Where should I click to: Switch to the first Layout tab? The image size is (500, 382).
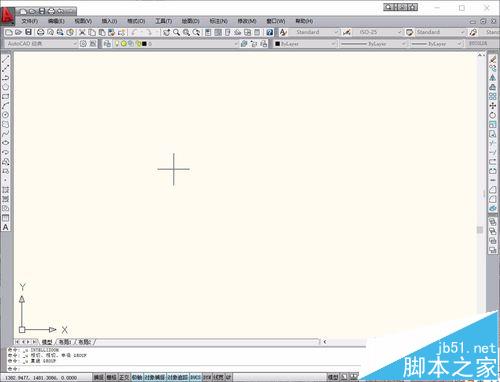pyautogui.click(x=65, y=342)
